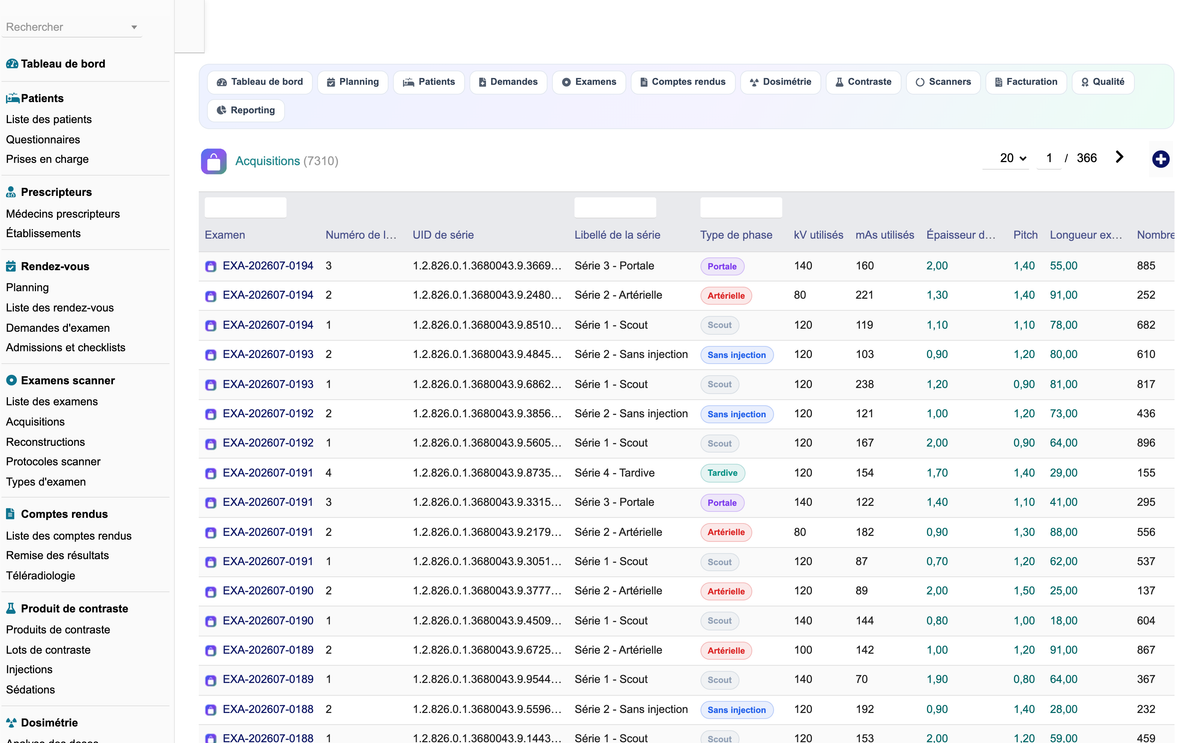Open the Planning top tab
1200x743 pixels.
click(353, 82)
